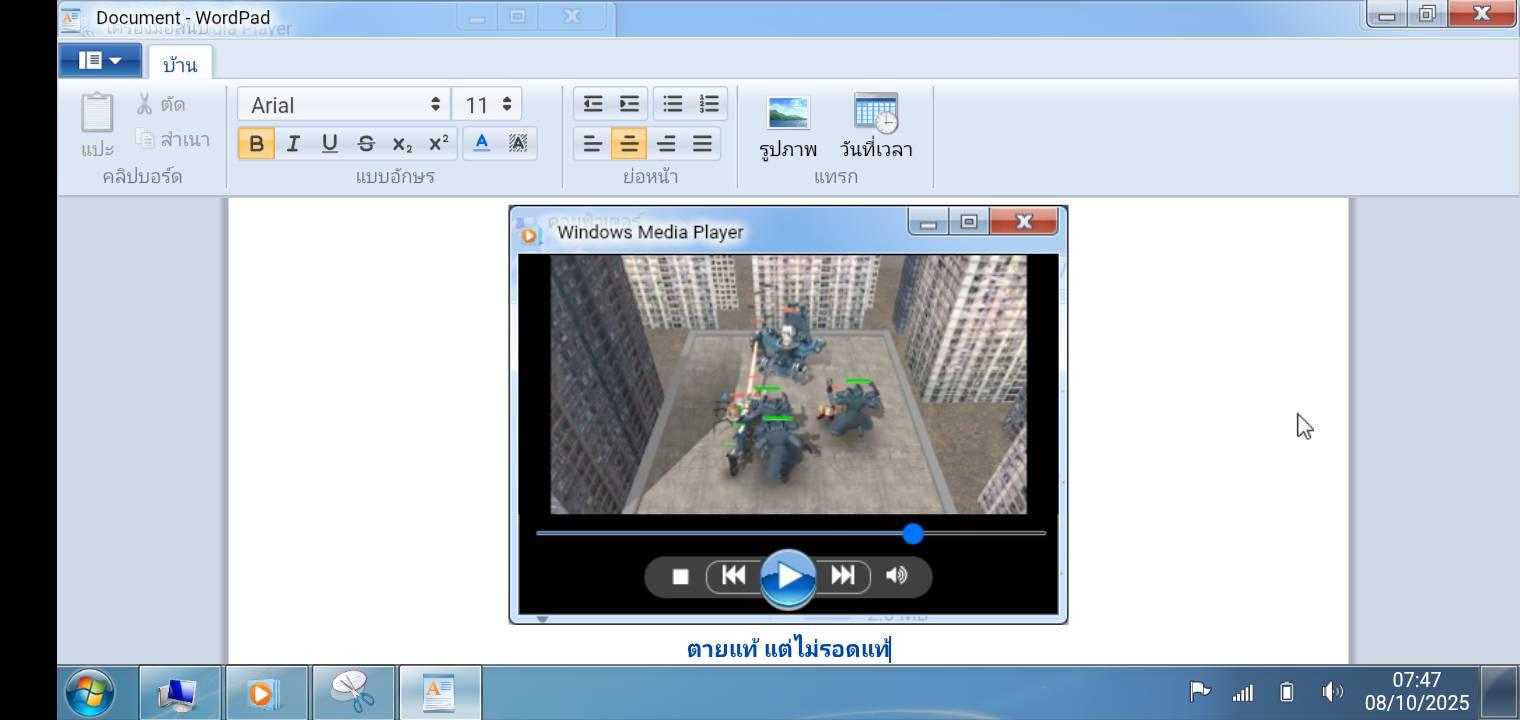Increase the paragraph indent
Screen dimensions: 1520x720
pyautogui.click(x=629, y=104)
